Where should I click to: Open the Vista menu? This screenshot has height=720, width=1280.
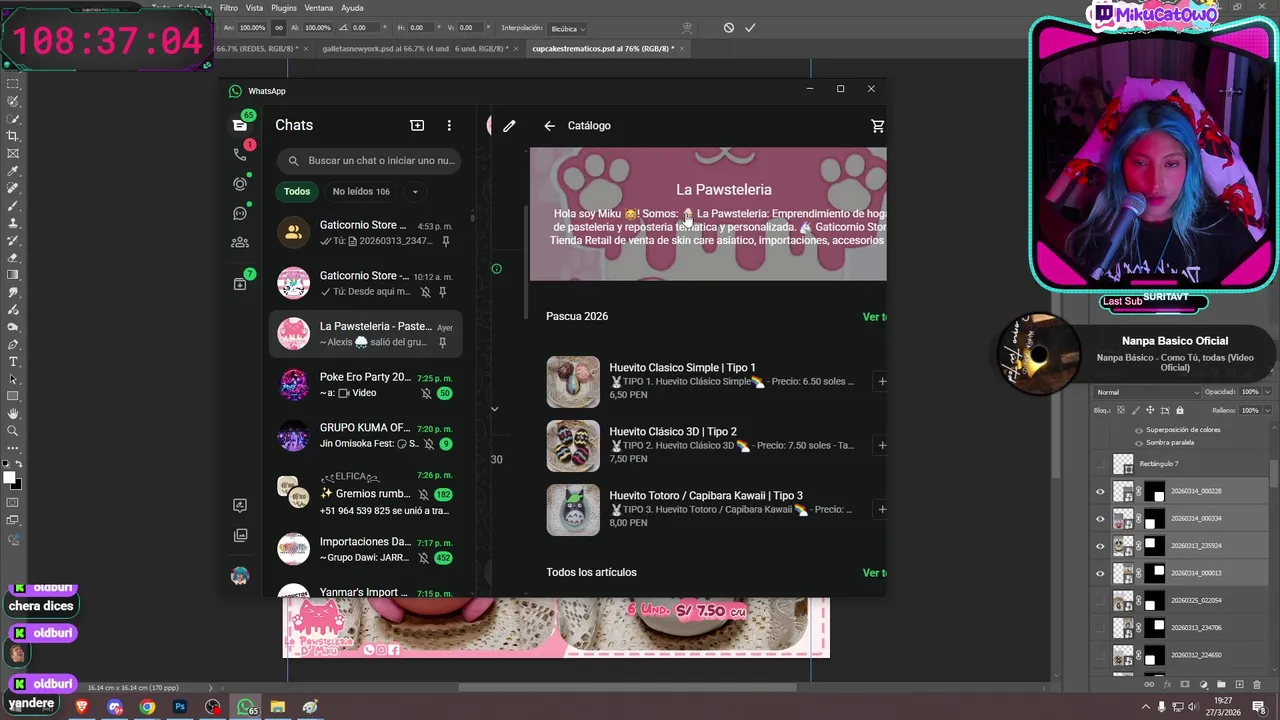[x=254, y=8]
